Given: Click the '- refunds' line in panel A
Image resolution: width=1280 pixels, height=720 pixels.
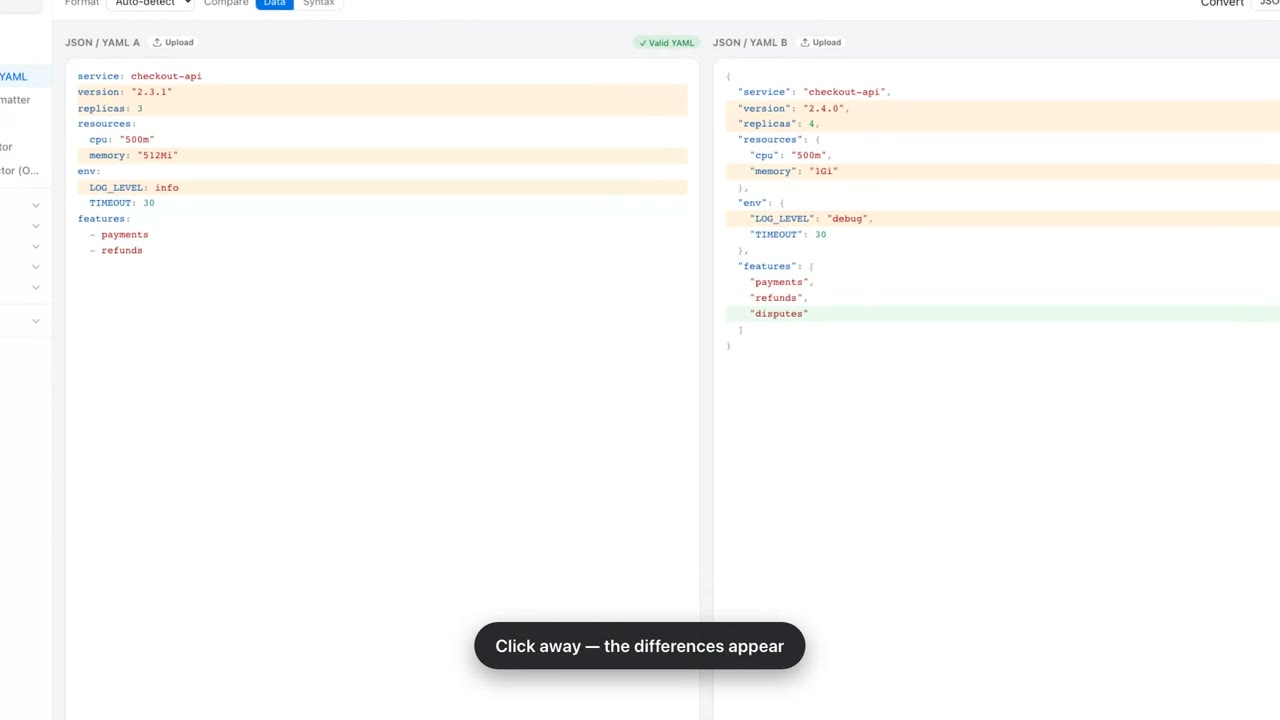Looking at the screenshot, I should click(116, 250).
